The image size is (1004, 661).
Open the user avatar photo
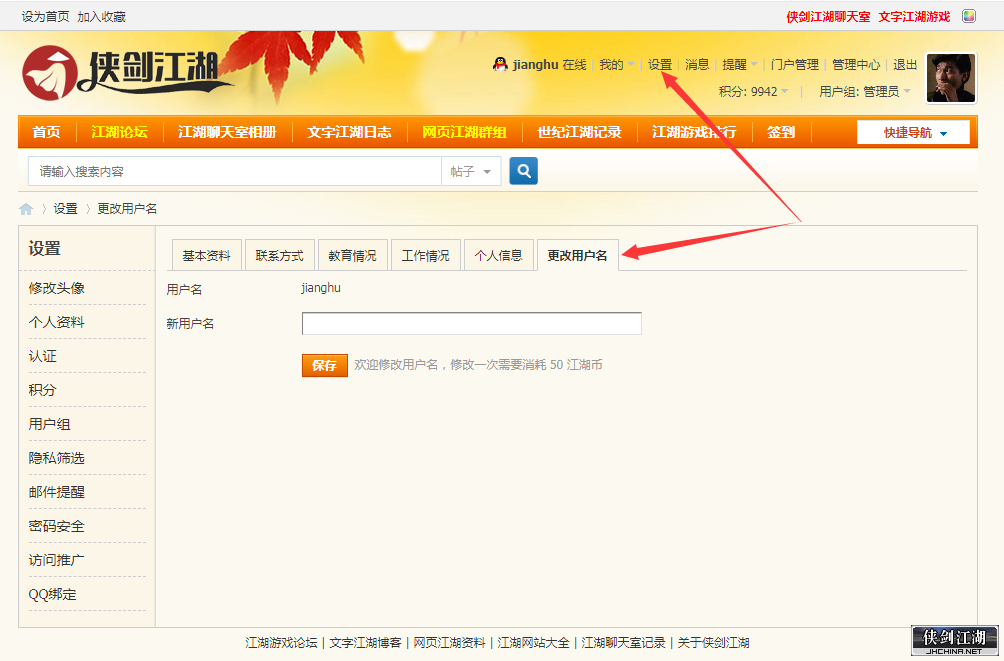pyautogui.click(x=951, y=78)
